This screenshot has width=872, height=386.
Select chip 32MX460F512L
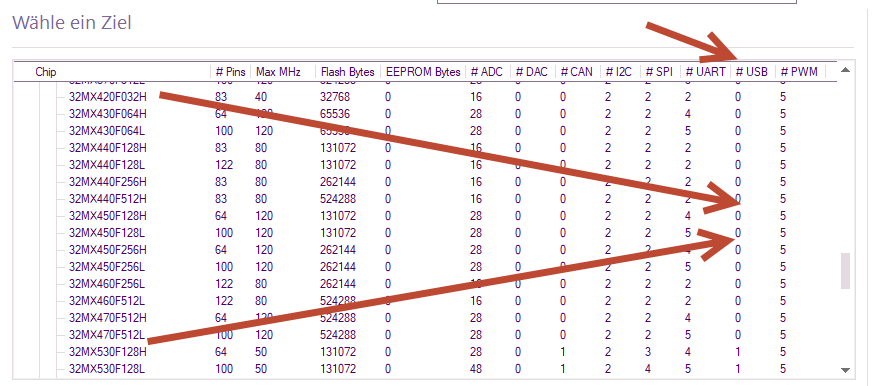[107, 300]
